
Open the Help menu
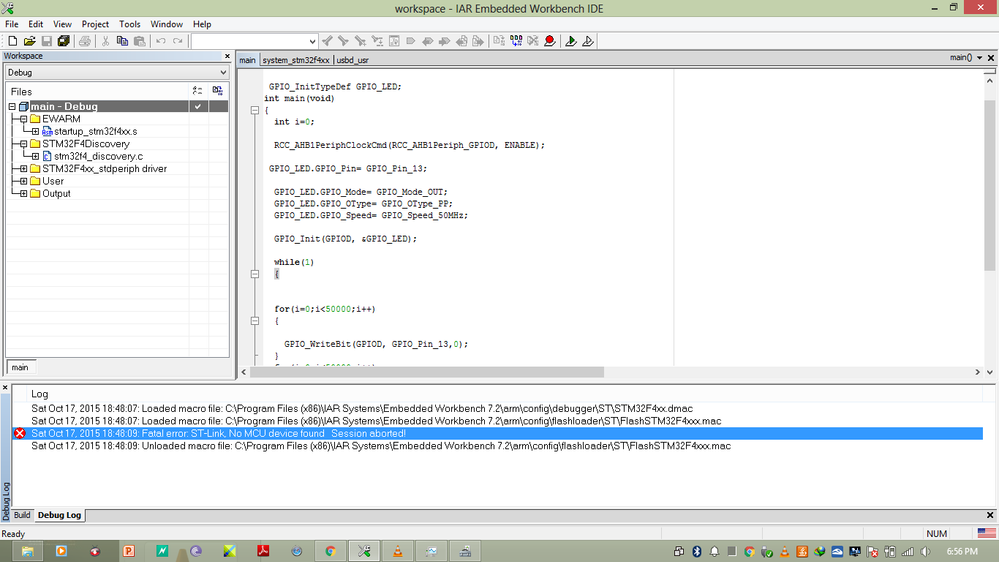coord(202,24)
